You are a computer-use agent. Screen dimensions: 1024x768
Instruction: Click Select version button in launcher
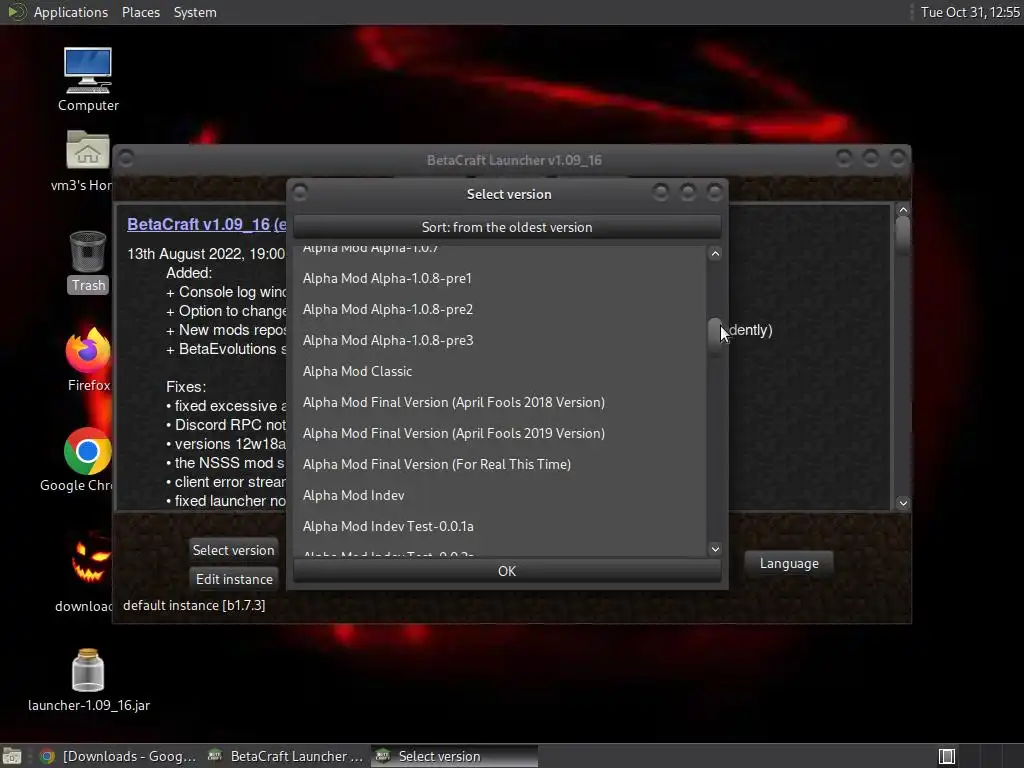233,550
